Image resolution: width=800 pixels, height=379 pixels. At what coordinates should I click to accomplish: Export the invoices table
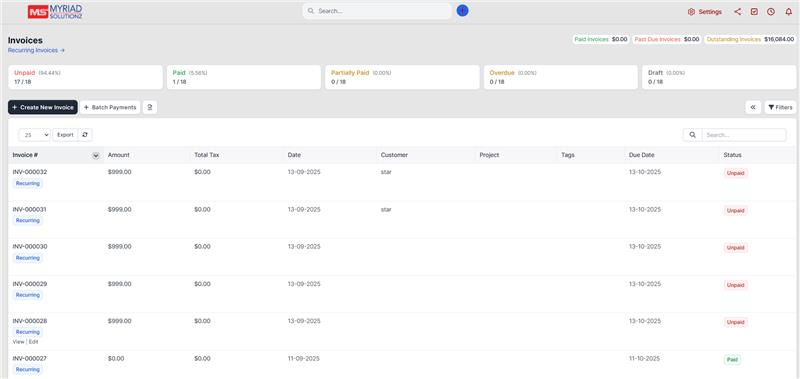(x=65, y=135)
